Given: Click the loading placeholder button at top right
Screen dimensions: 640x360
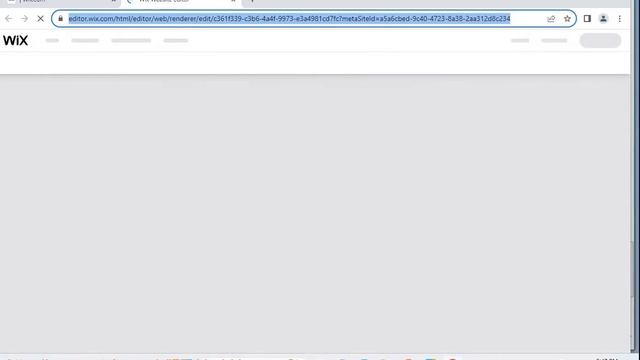Looking at the screenshot, I should [x=600, y=40].
